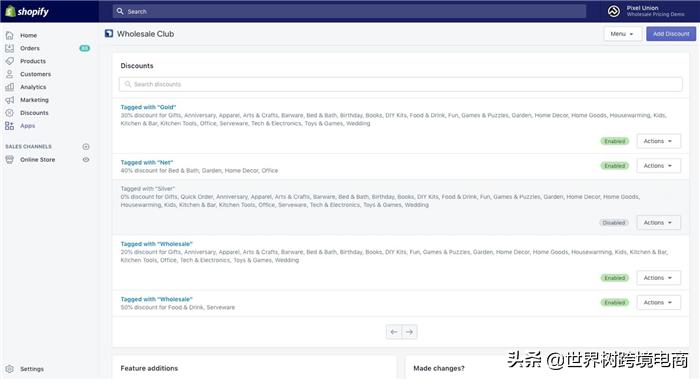Click Disabled badge on Silver discount
This screenshot has height=380, width=700.
tap(614, 222)
